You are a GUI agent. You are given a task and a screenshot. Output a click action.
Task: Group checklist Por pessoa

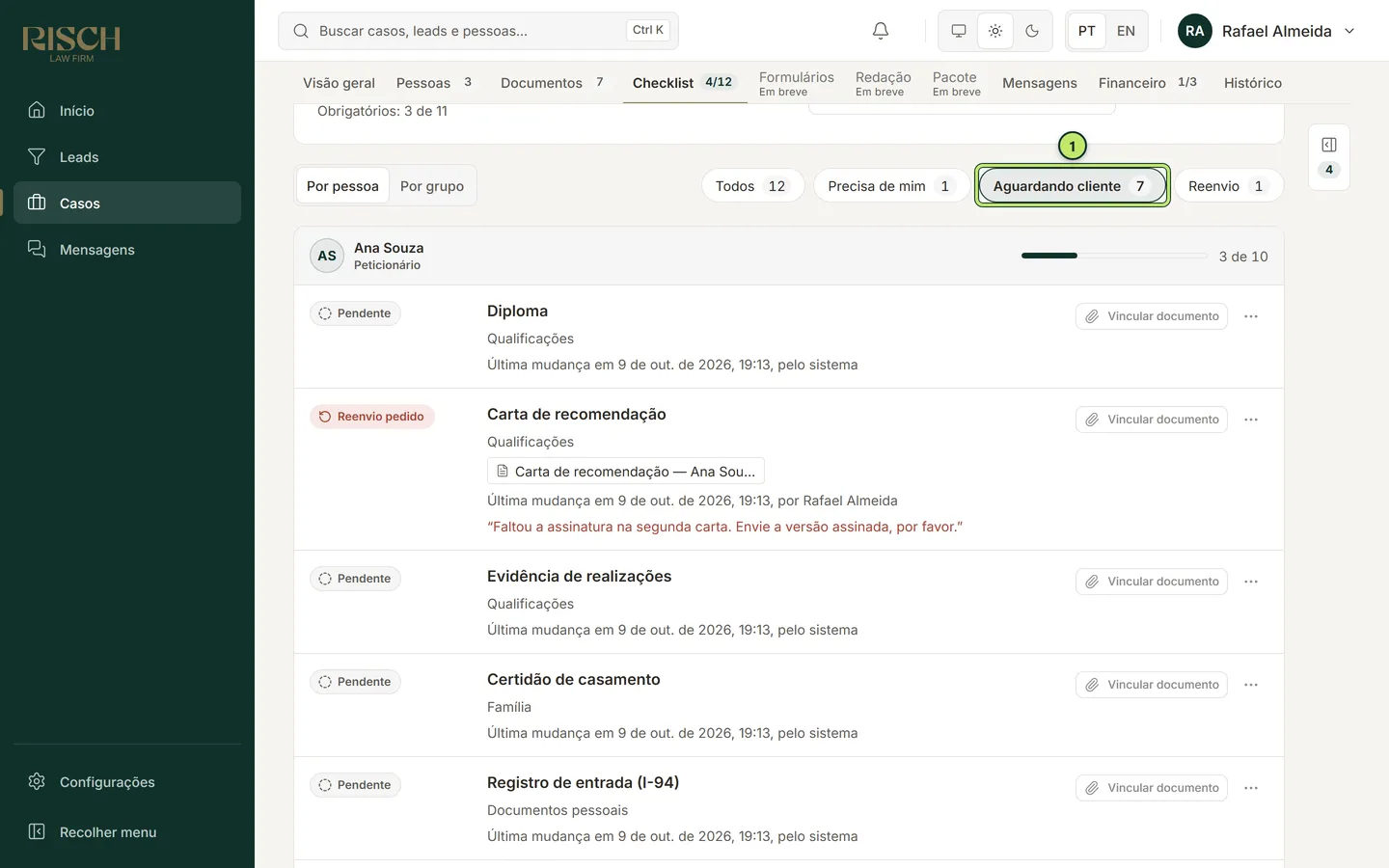342,186
